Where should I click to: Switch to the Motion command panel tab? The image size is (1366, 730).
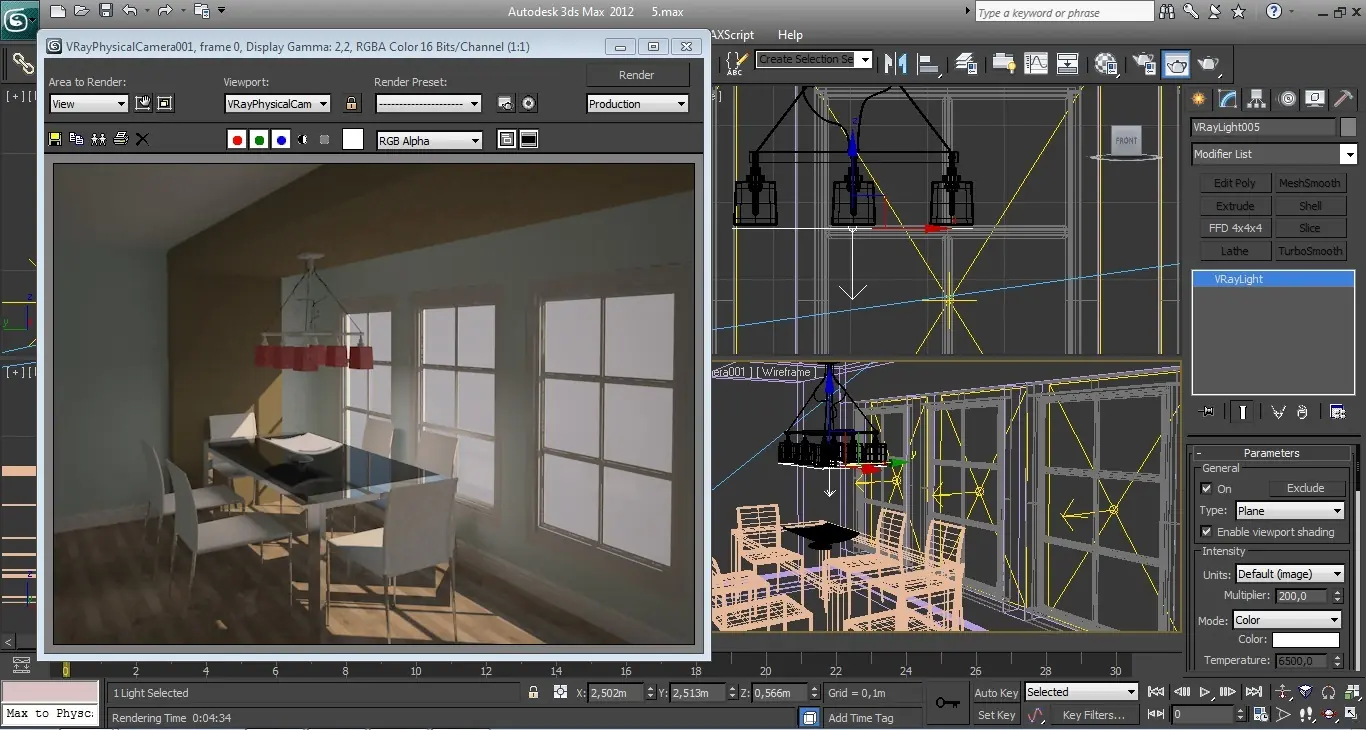1287,99
